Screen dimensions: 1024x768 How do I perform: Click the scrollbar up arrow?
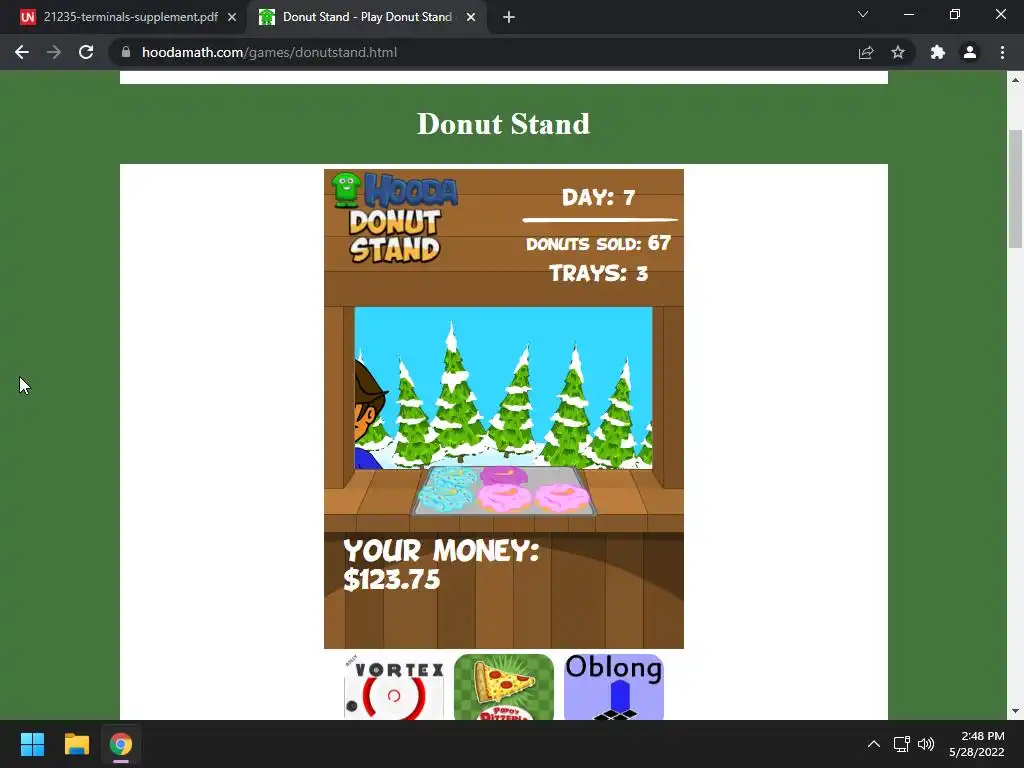1015,80
